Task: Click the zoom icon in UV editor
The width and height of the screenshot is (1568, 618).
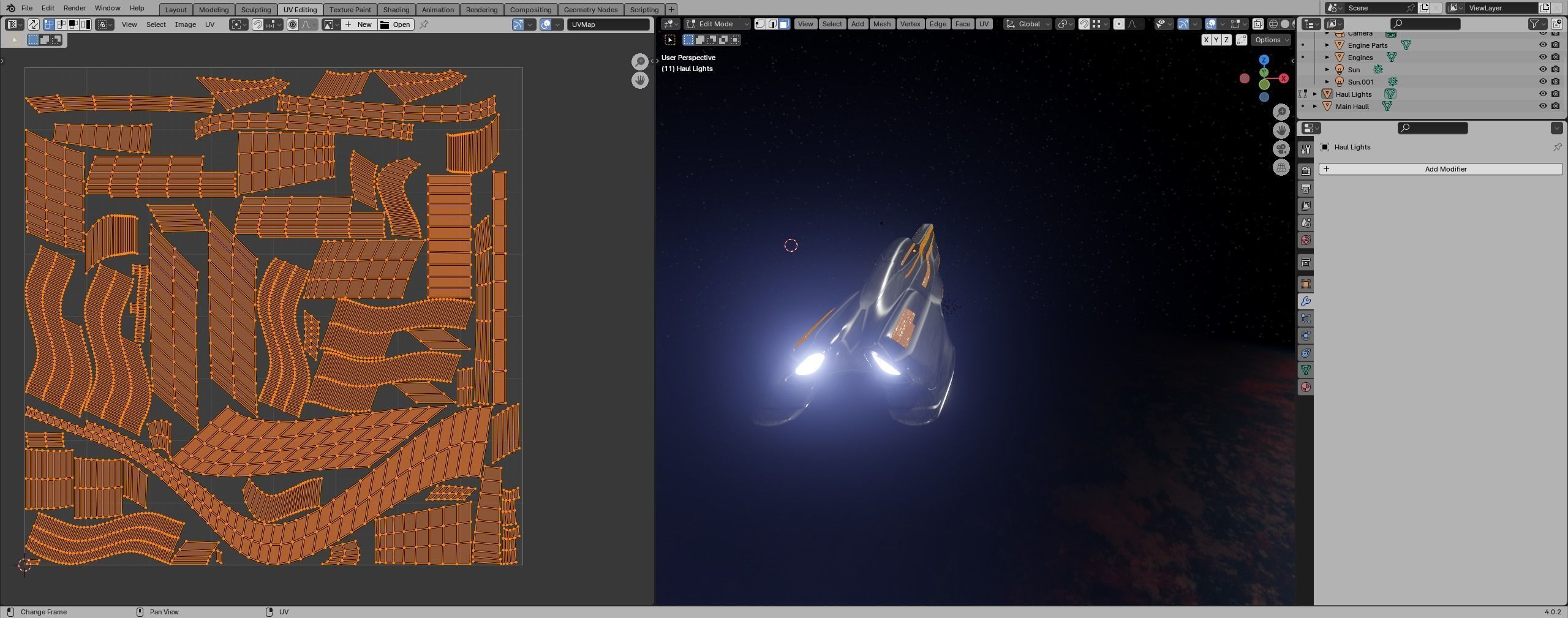Action: click(640, 62)
